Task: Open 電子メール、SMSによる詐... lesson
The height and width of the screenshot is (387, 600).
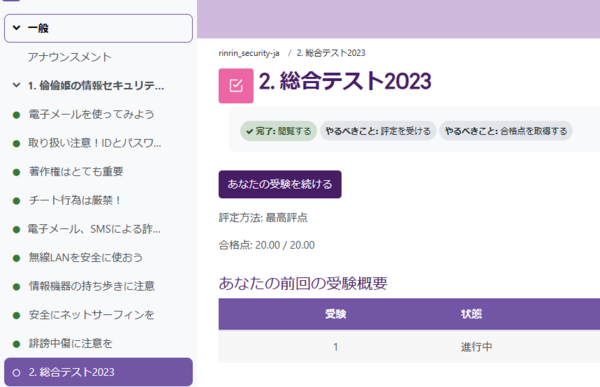Action: tap(95, 229)
